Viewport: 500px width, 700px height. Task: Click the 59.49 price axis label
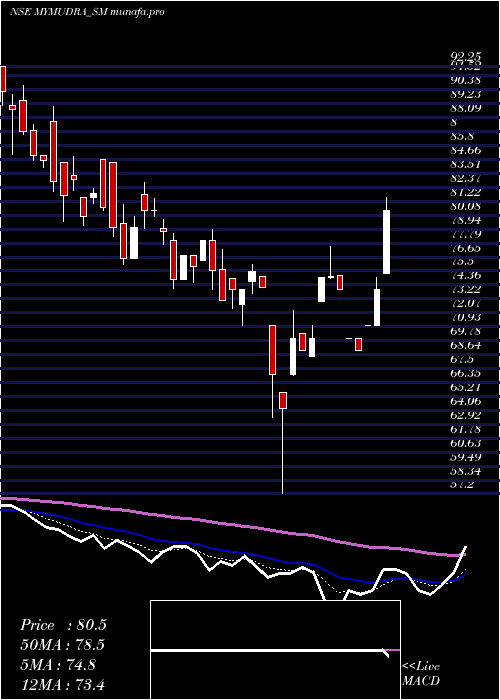click(465, 457)
